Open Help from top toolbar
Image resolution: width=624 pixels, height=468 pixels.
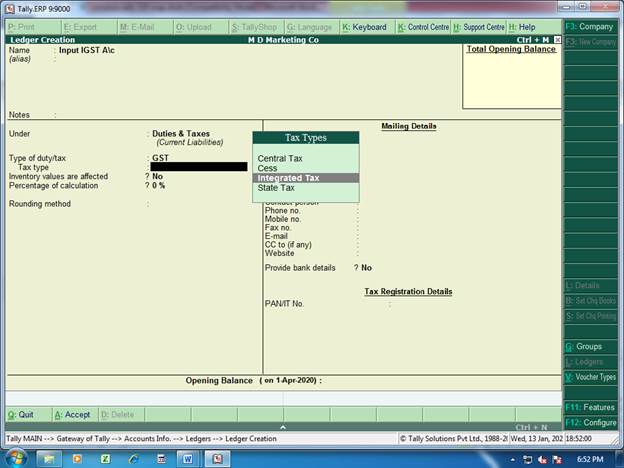click(534, 27)
